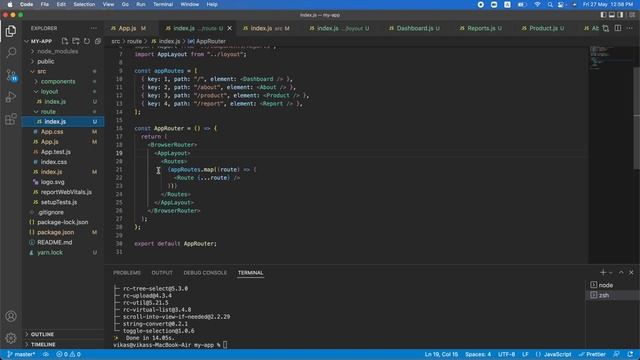Open the Source Control view

tap(11, 75)
